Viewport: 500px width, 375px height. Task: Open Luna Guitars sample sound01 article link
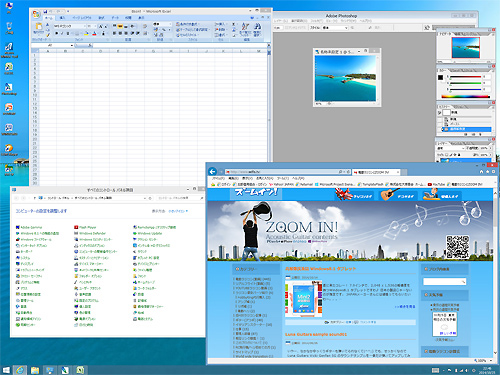[316, 334]
